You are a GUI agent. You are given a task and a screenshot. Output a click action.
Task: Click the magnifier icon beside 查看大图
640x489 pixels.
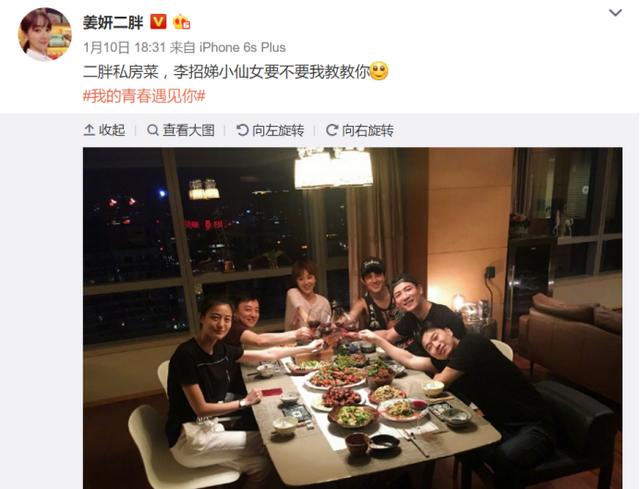pos(153,130)
